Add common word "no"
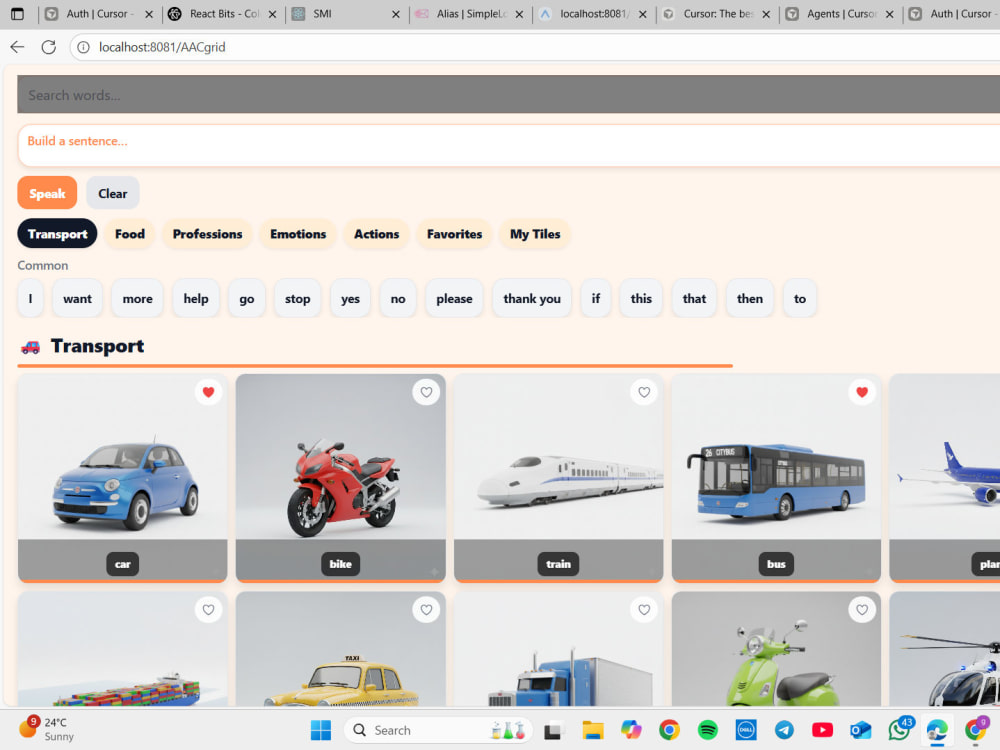The width and height of the screenshot is (1000, 750). [x=398, y=298]
